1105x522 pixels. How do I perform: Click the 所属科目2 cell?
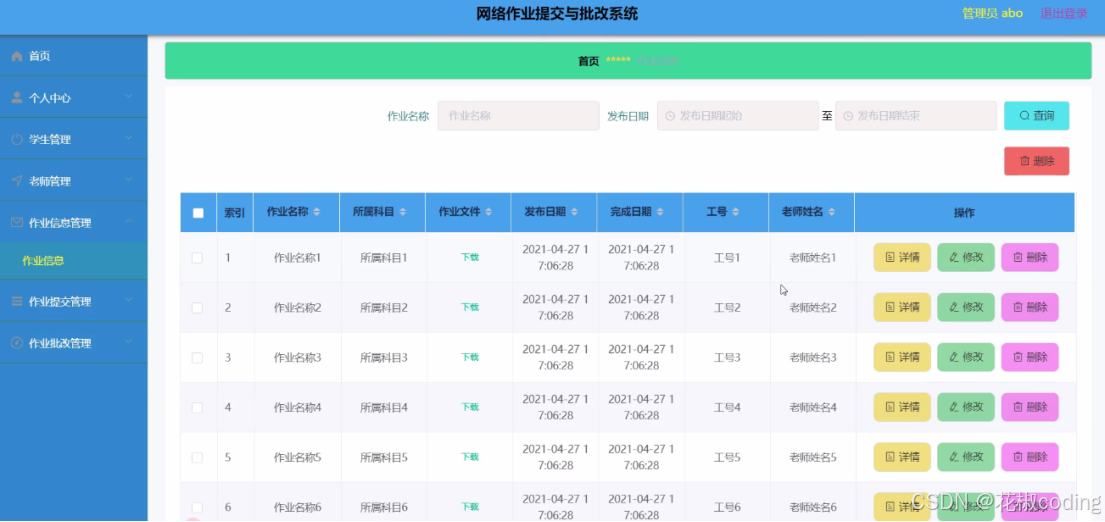tap(384, 308)
